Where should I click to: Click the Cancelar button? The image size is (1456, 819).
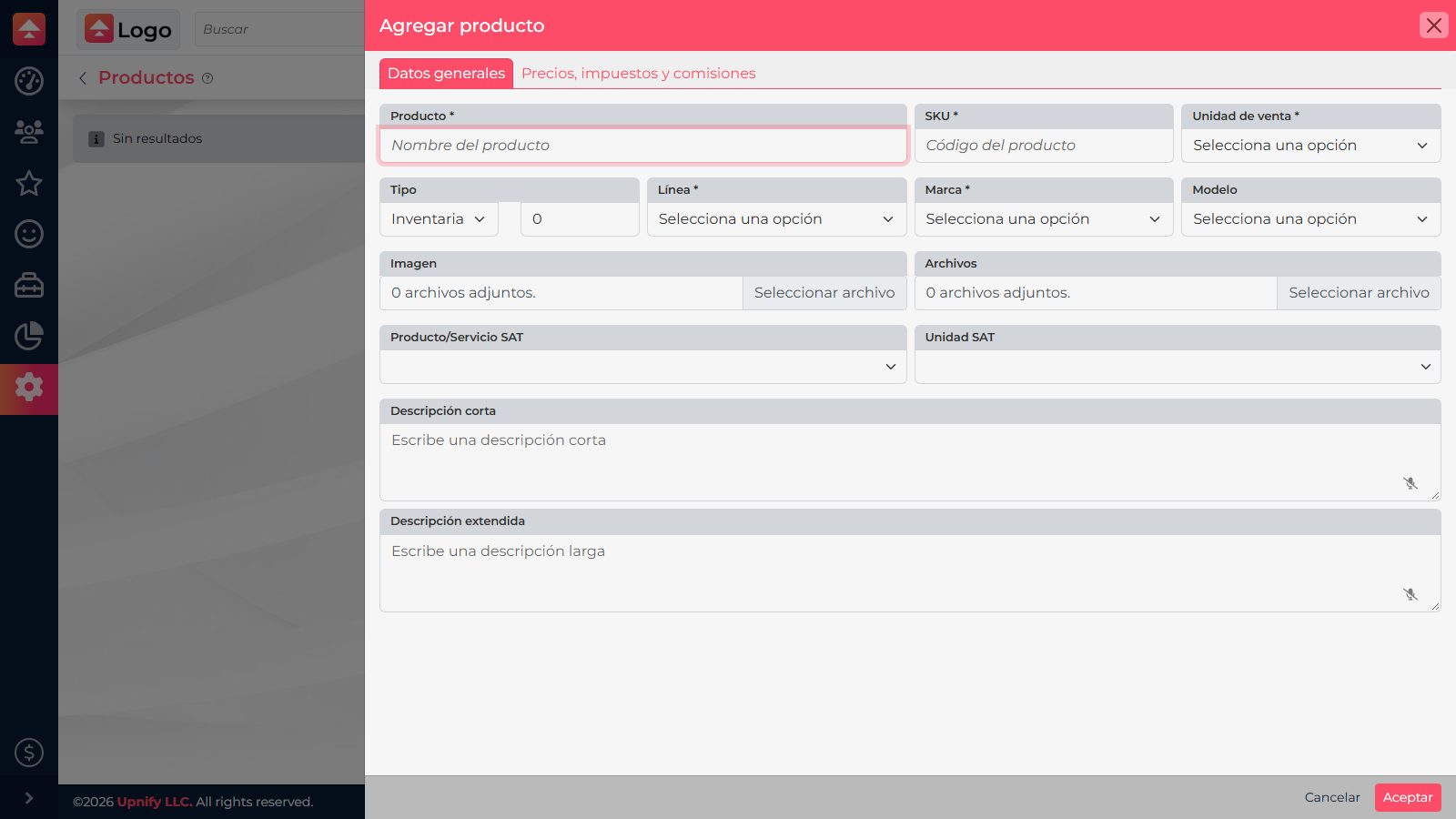point(1332,797)
